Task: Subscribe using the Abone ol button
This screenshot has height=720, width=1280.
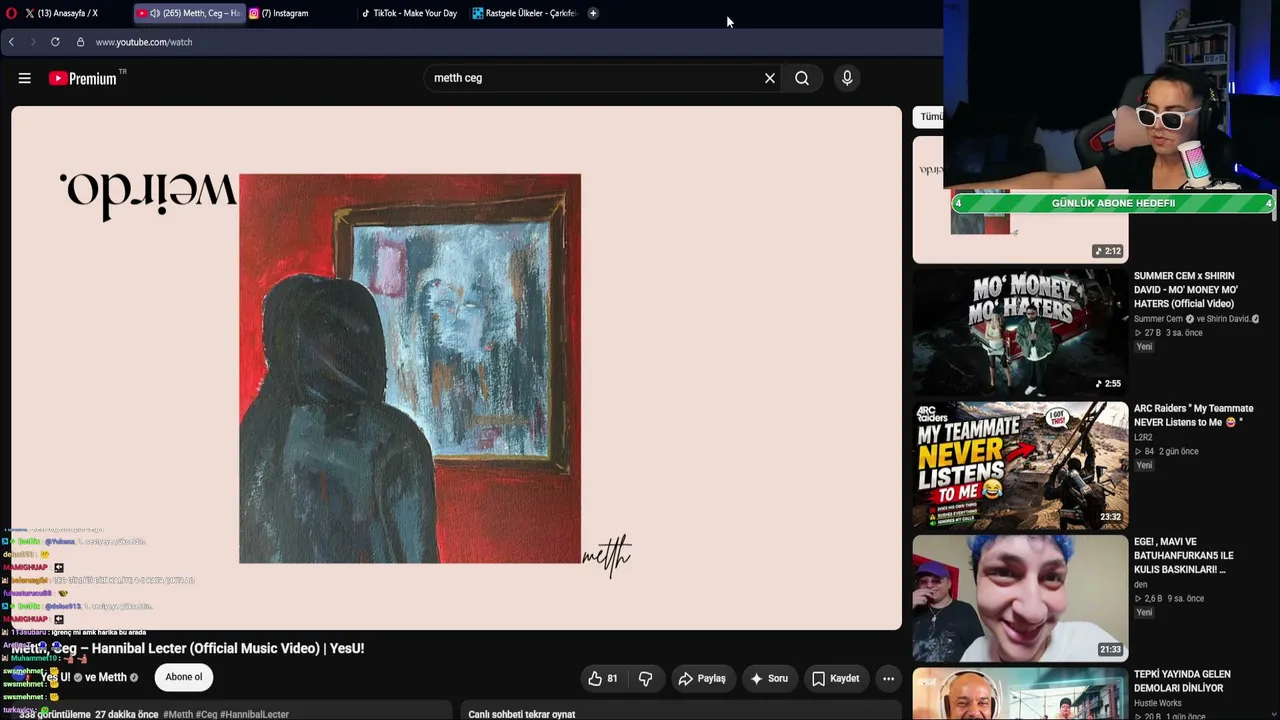Action: click(x=184, y=677)
